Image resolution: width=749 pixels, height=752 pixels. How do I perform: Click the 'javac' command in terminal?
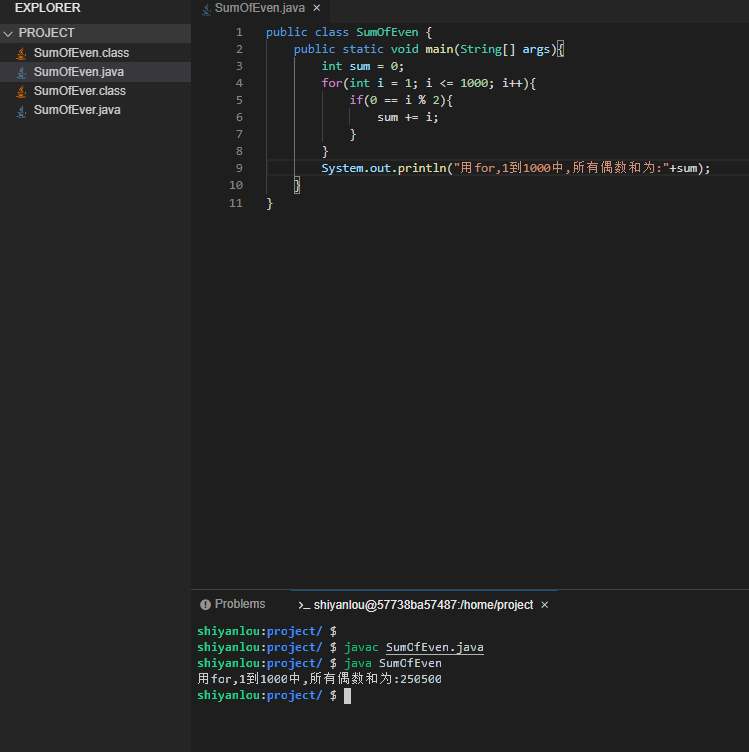(x=361, y=647)
